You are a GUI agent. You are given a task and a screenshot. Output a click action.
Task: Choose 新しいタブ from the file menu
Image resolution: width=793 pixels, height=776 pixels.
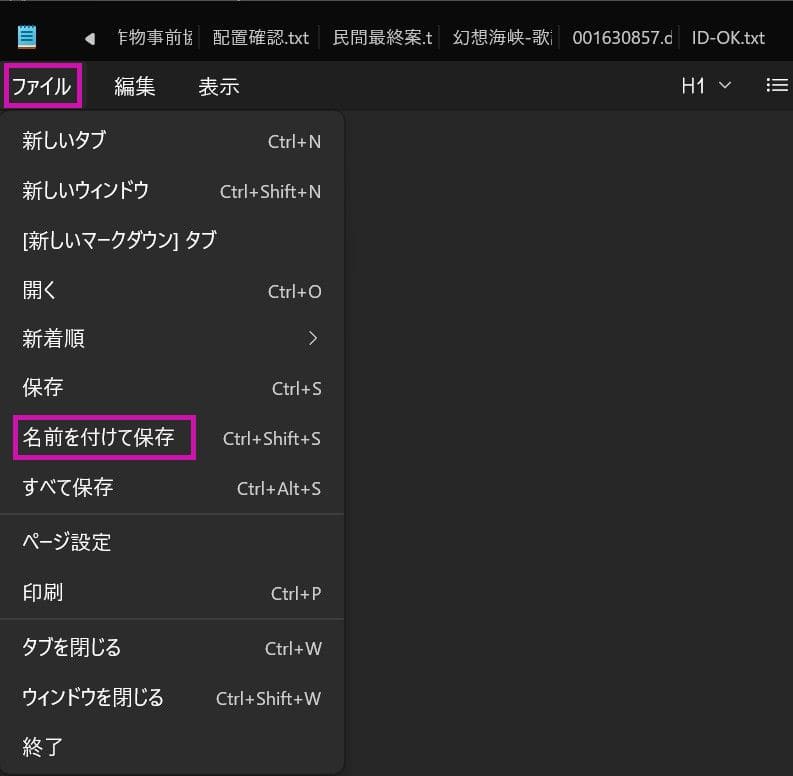click(x=172, y=141)
